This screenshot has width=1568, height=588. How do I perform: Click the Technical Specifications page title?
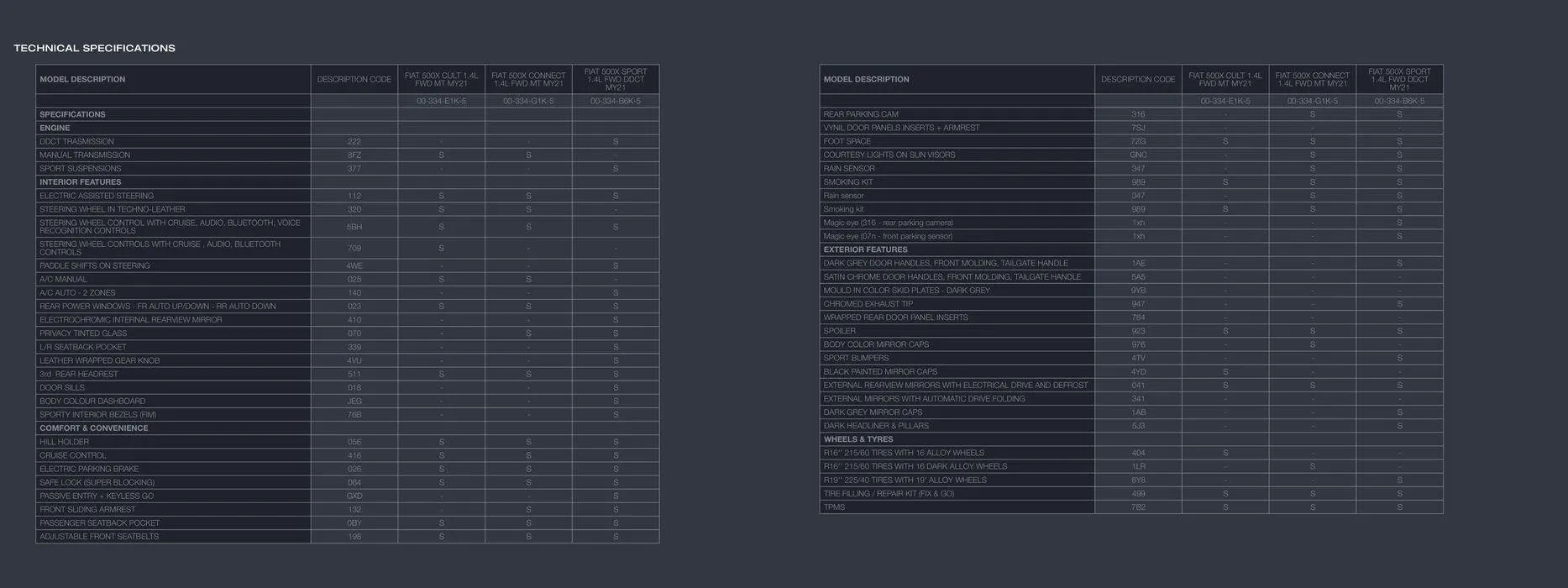(x=94, y=48)
